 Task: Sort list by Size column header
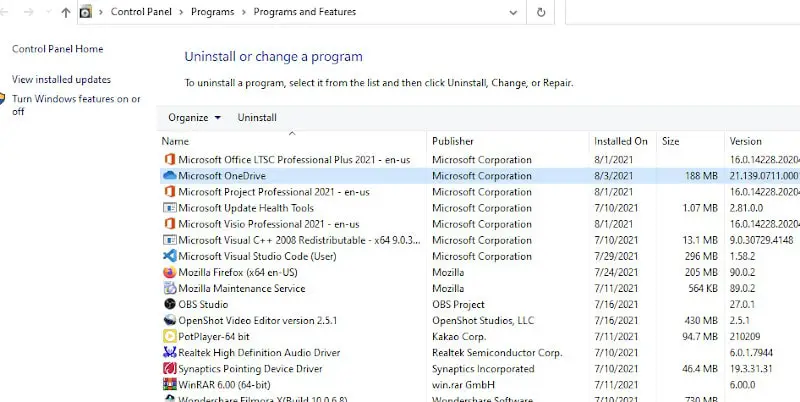tap(670, 141)
